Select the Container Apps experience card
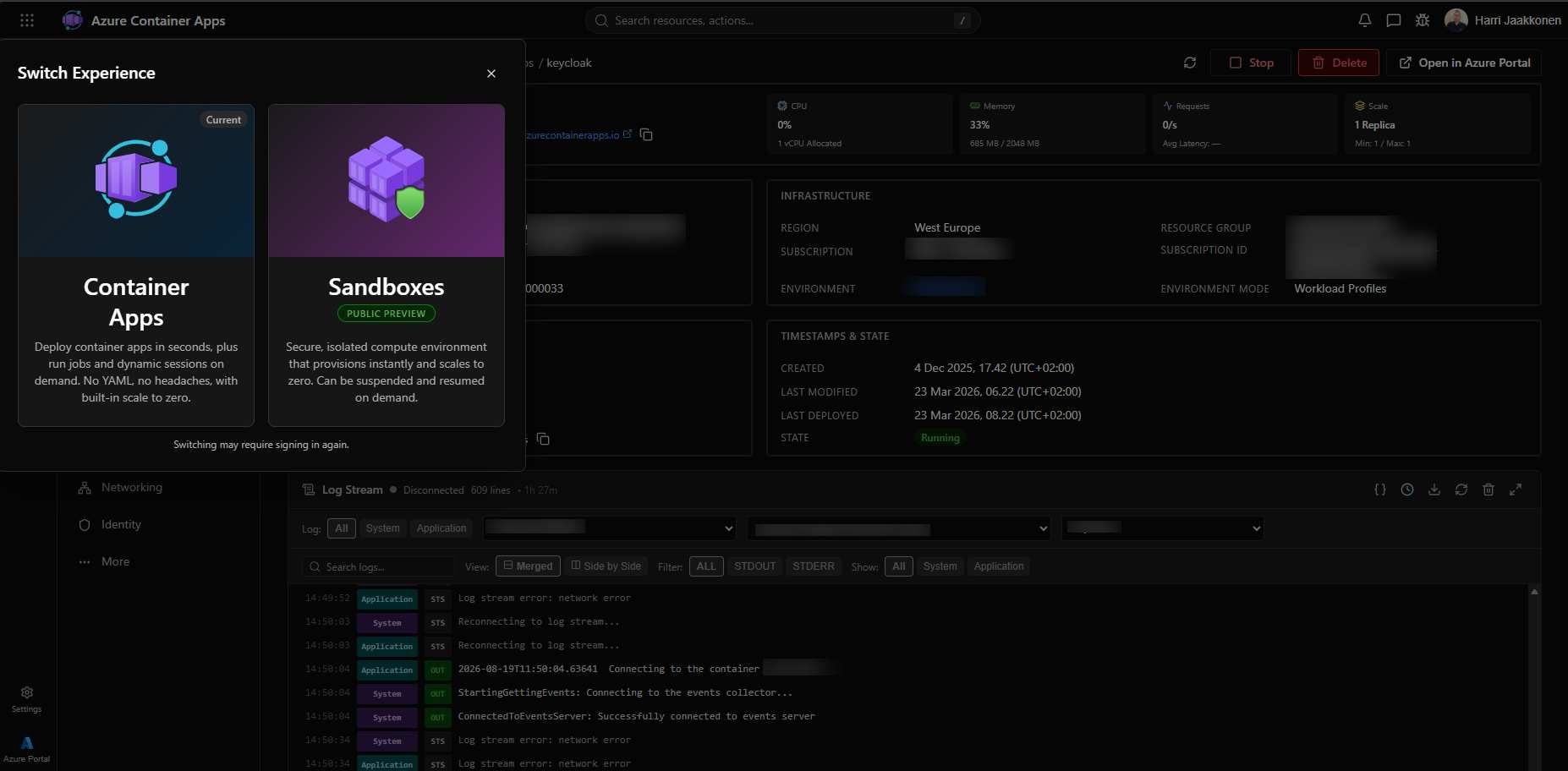Screen dimensions: 1568x771 (x=136, y=265)
